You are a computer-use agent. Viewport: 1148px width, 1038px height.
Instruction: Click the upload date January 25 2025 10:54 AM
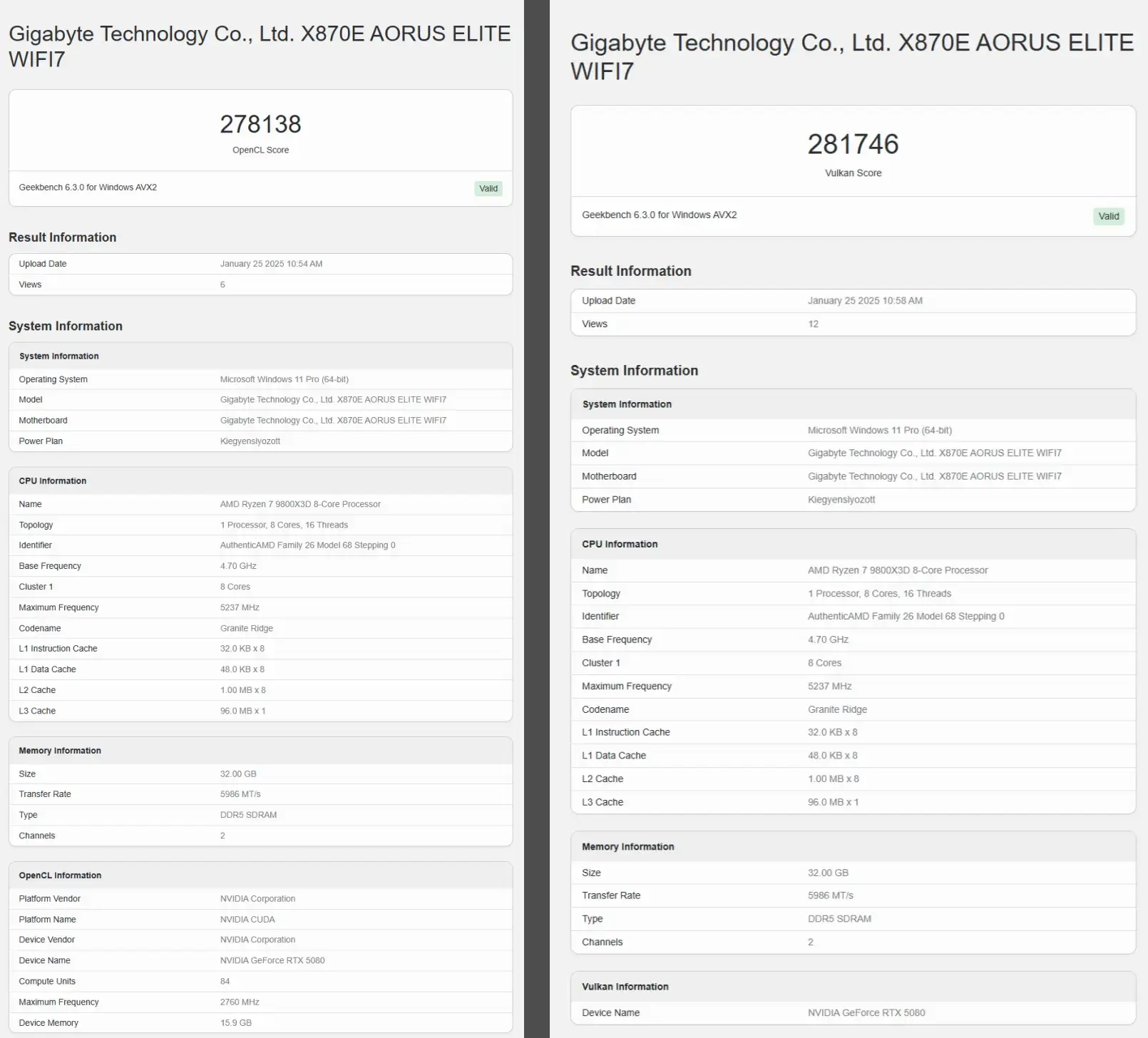[271, 264]
